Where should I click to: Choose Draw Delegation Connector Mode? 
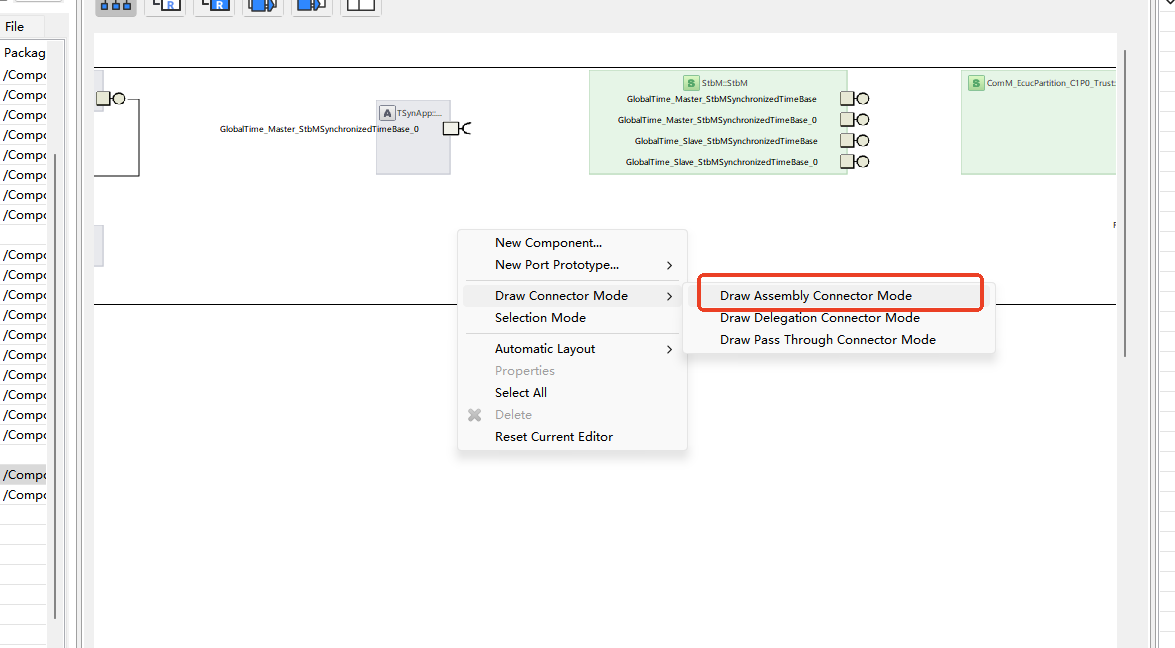[819, 318]
